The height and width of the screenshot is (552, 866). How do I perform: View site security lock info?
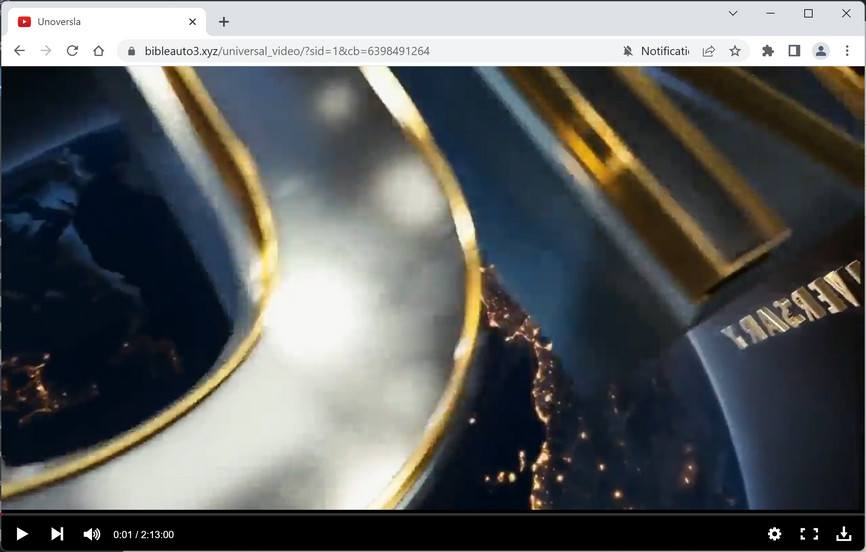tap(131, 51)
